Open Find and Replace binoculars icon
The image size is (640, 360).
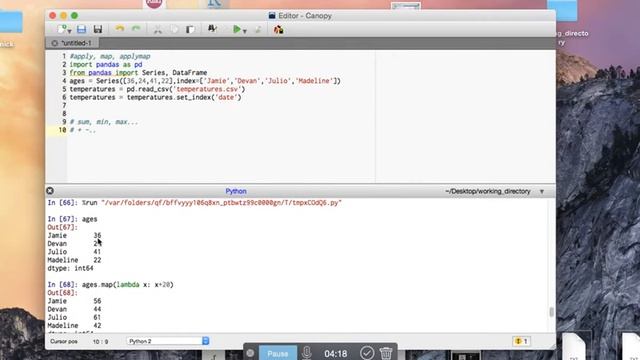point(212,29)
